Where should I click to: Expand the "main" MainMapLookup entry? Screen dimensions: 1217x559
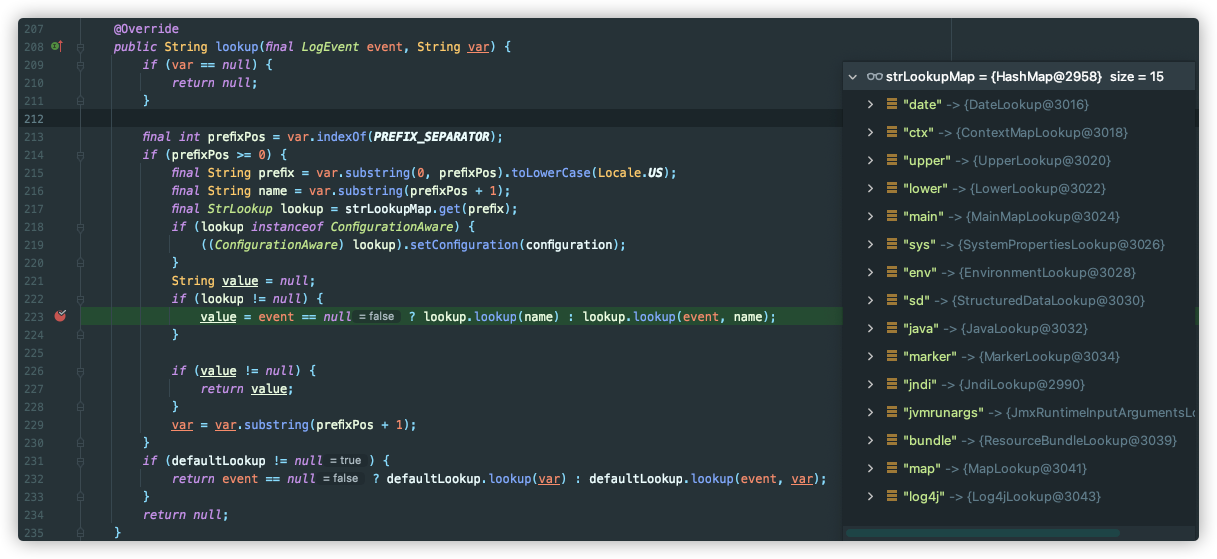pos(870,216)
